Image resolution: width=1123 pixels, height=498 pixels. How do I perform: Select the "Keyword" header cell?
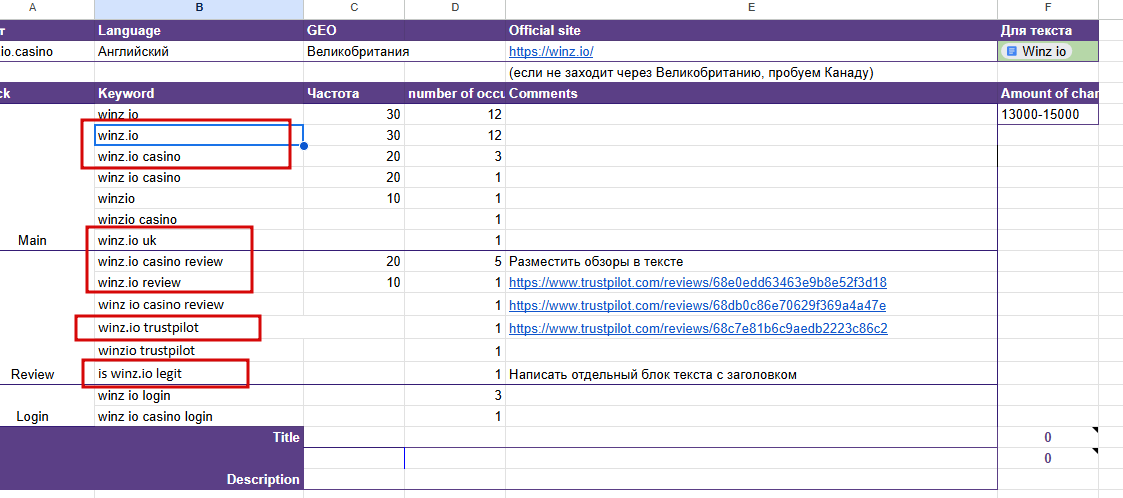point(198,93)
